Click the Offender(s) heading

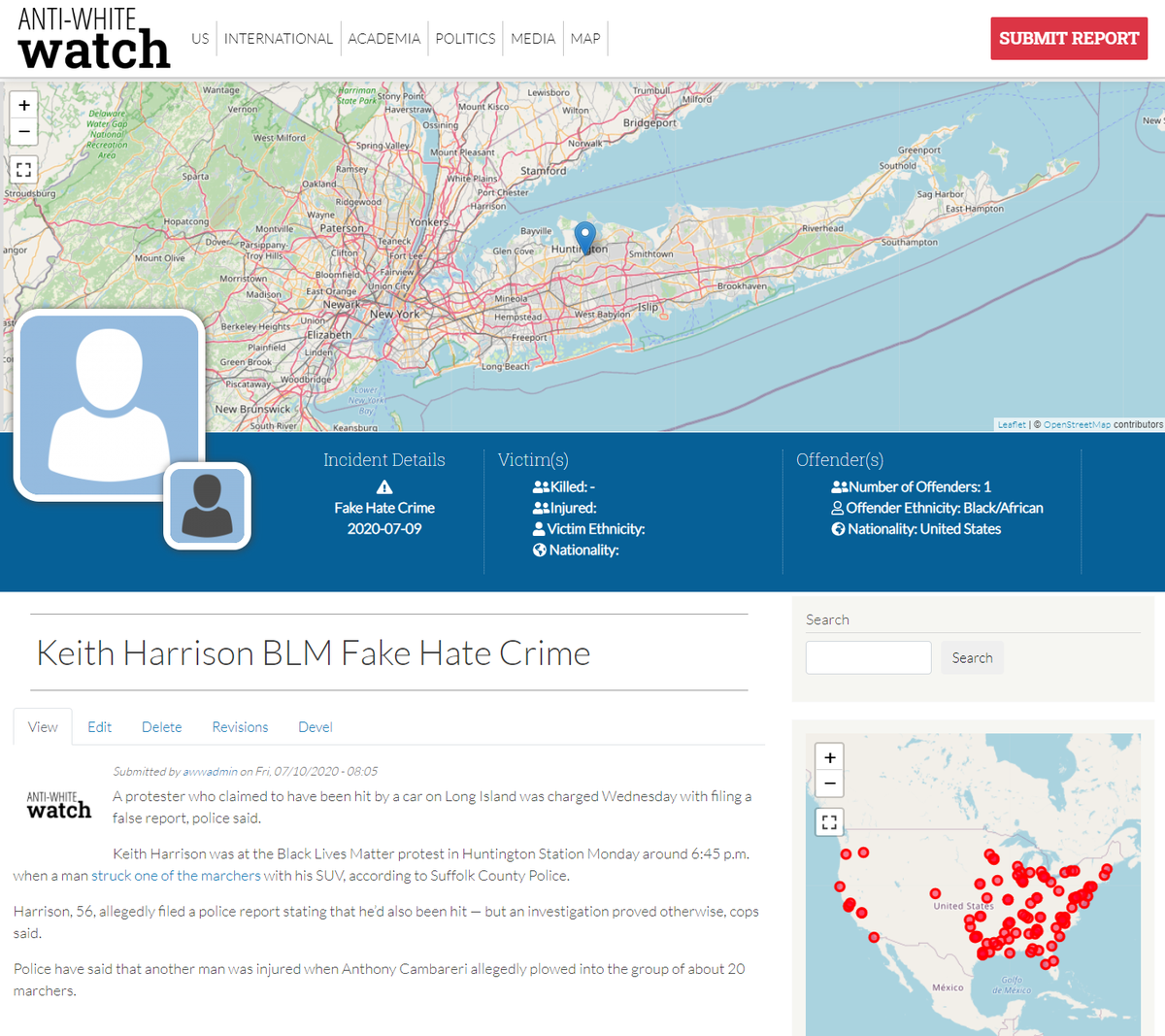[840, 460]
